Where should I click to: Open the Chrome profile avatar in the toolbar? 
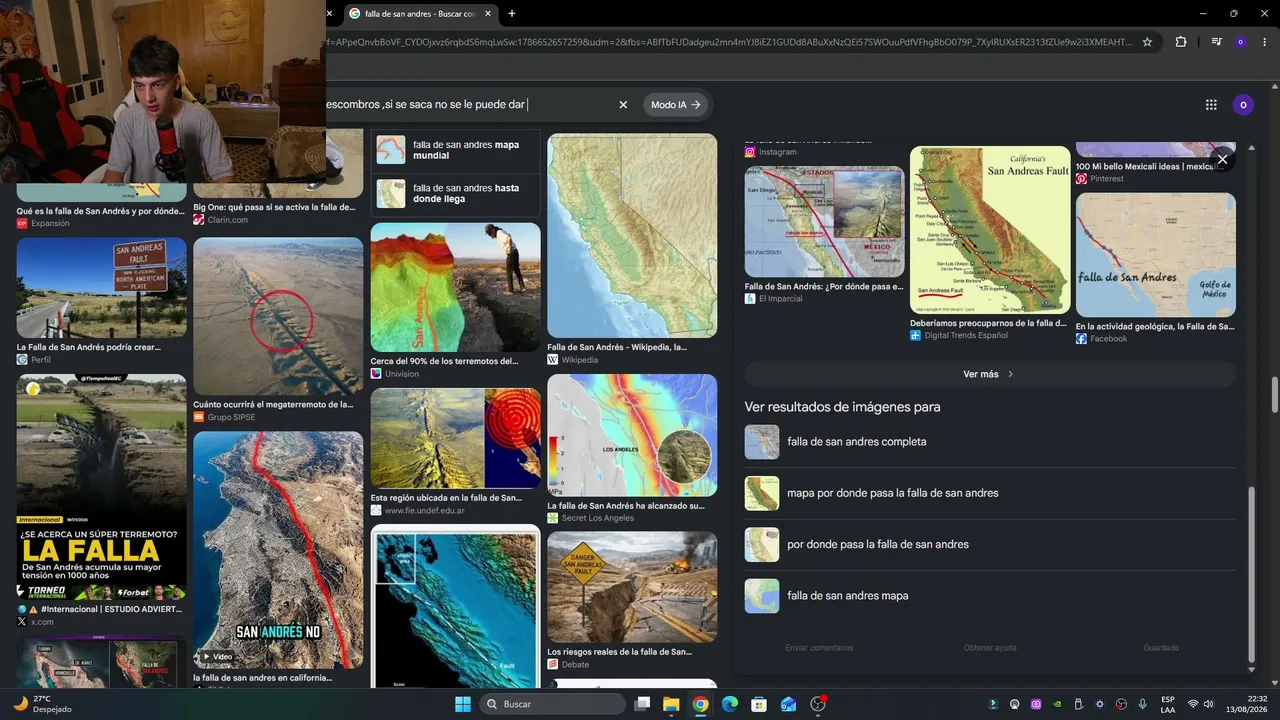click(1241, 42)
